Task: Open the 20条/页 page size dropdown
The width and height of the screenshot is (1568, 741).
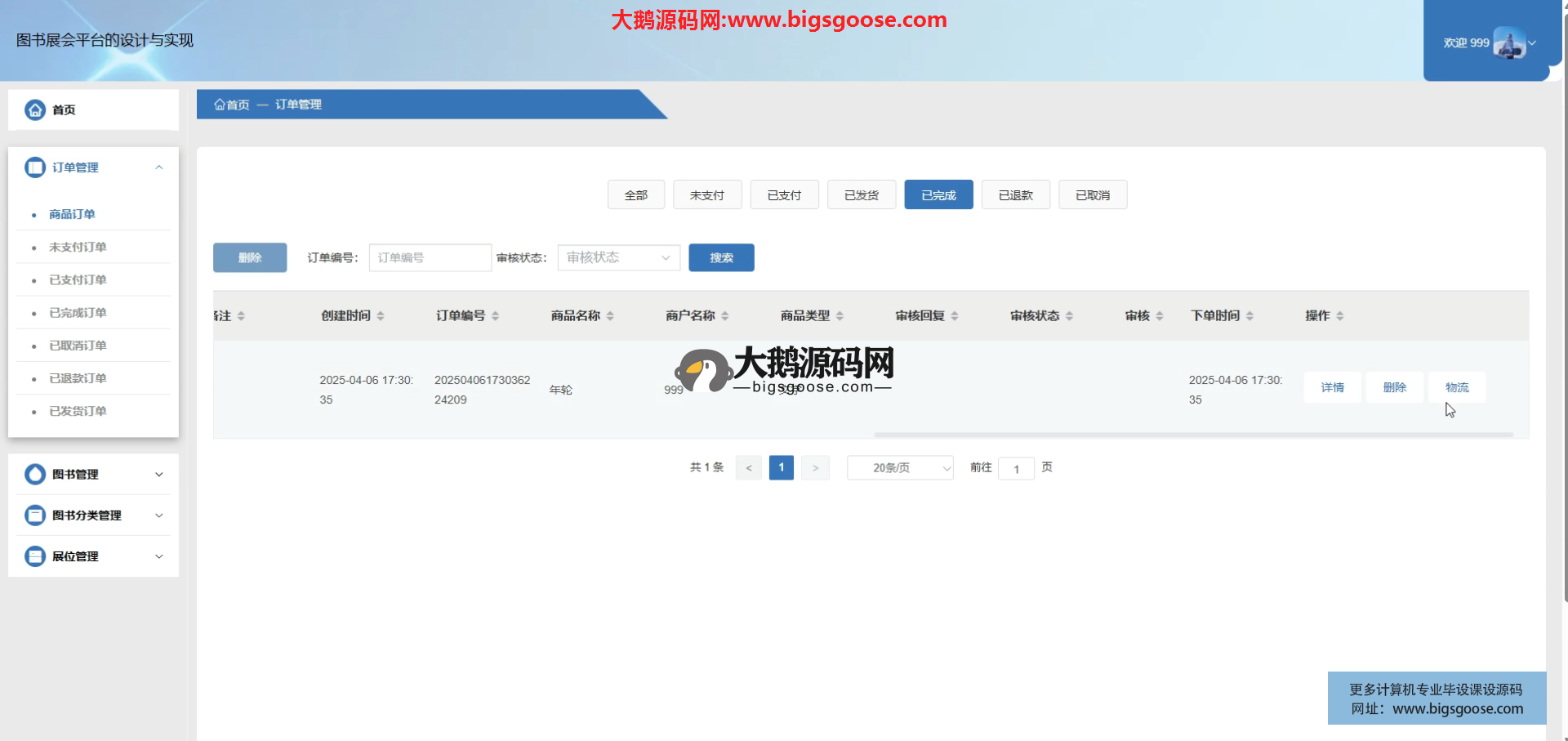Action: (899, 468)
